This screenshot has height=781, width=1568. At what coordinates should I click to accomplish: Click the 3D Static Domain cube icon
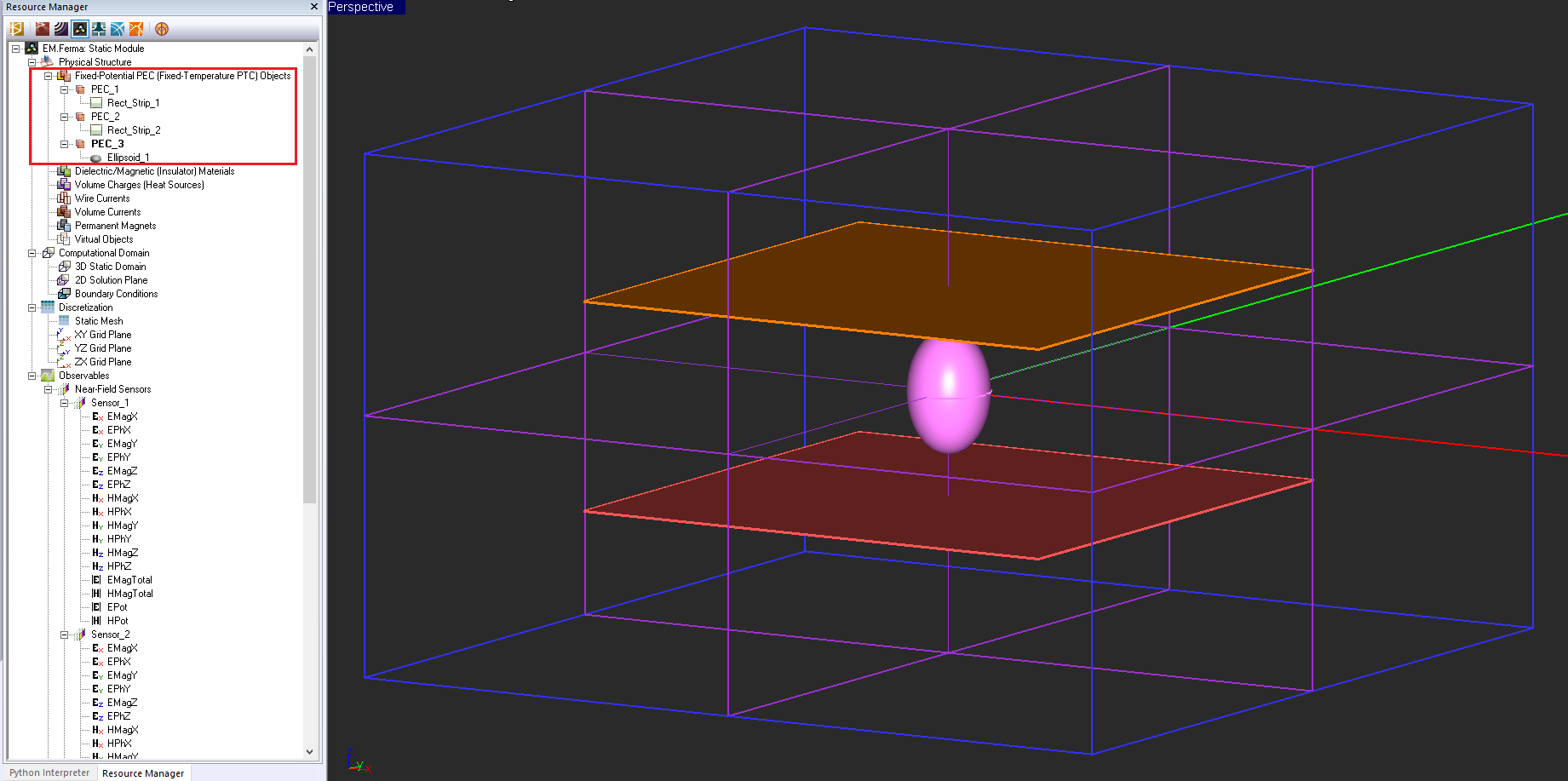(x=64, y=267)
